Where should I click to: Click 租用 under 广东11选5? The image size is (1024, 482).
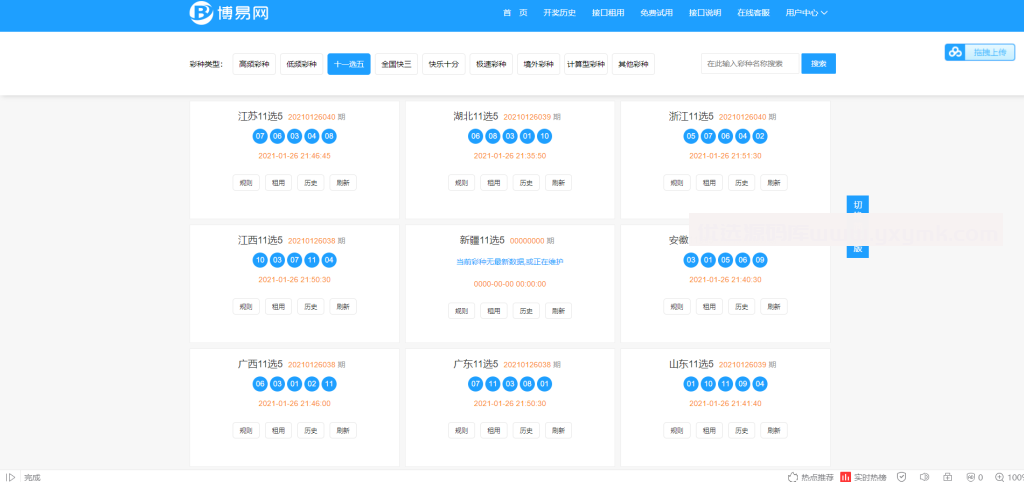(494, 431)
